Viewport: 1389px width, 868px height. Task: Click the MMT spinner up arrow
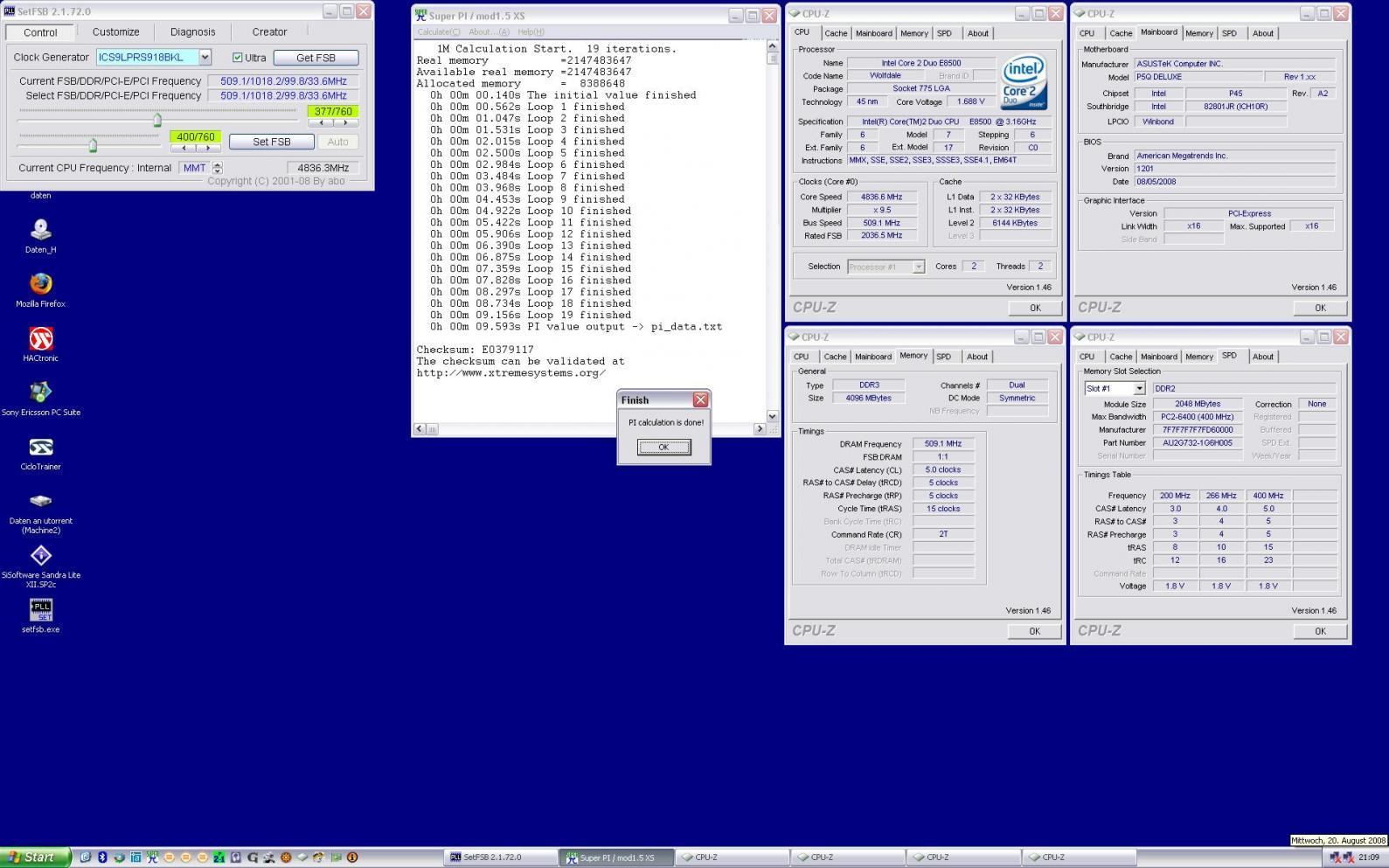click(218, 164)
